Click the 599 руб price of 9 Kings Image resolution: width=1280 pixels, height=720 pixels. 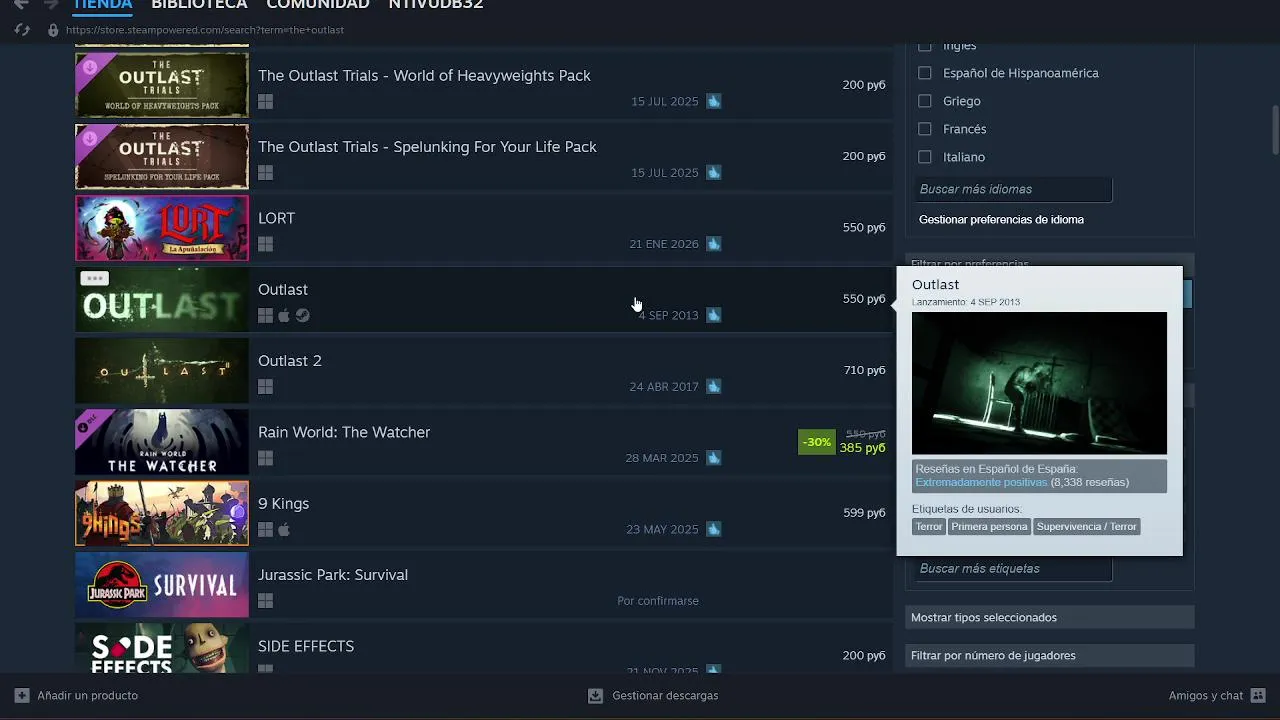864,513
